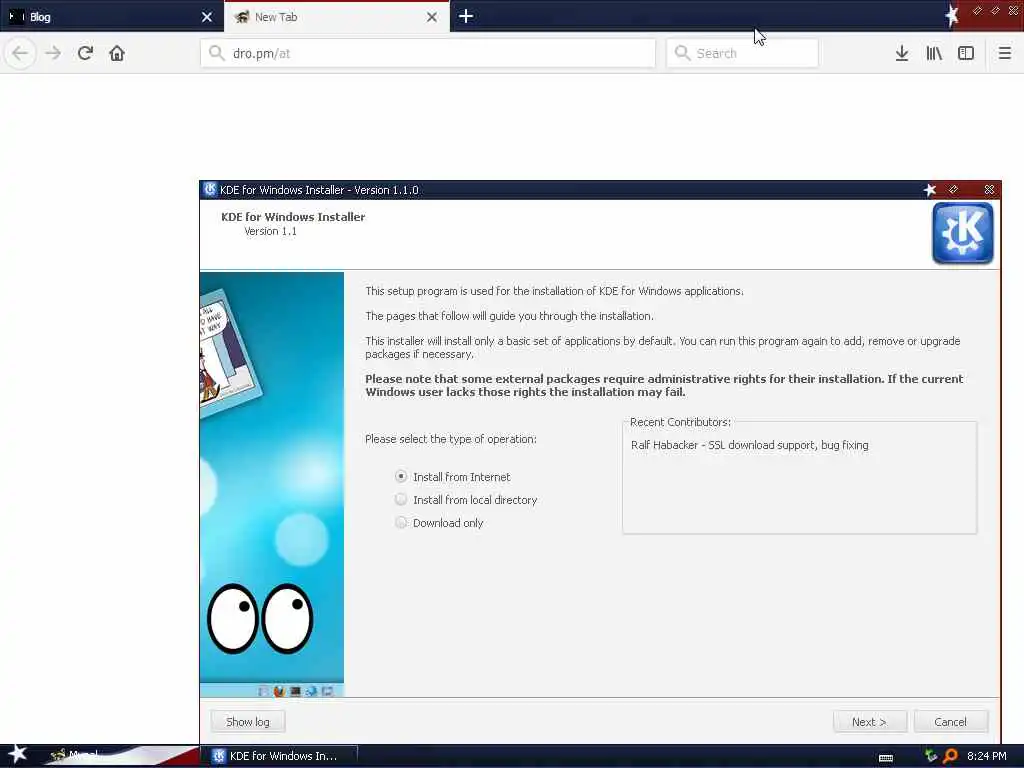
Task: Go back with the browser back arrow
Action: pos(20,53)
